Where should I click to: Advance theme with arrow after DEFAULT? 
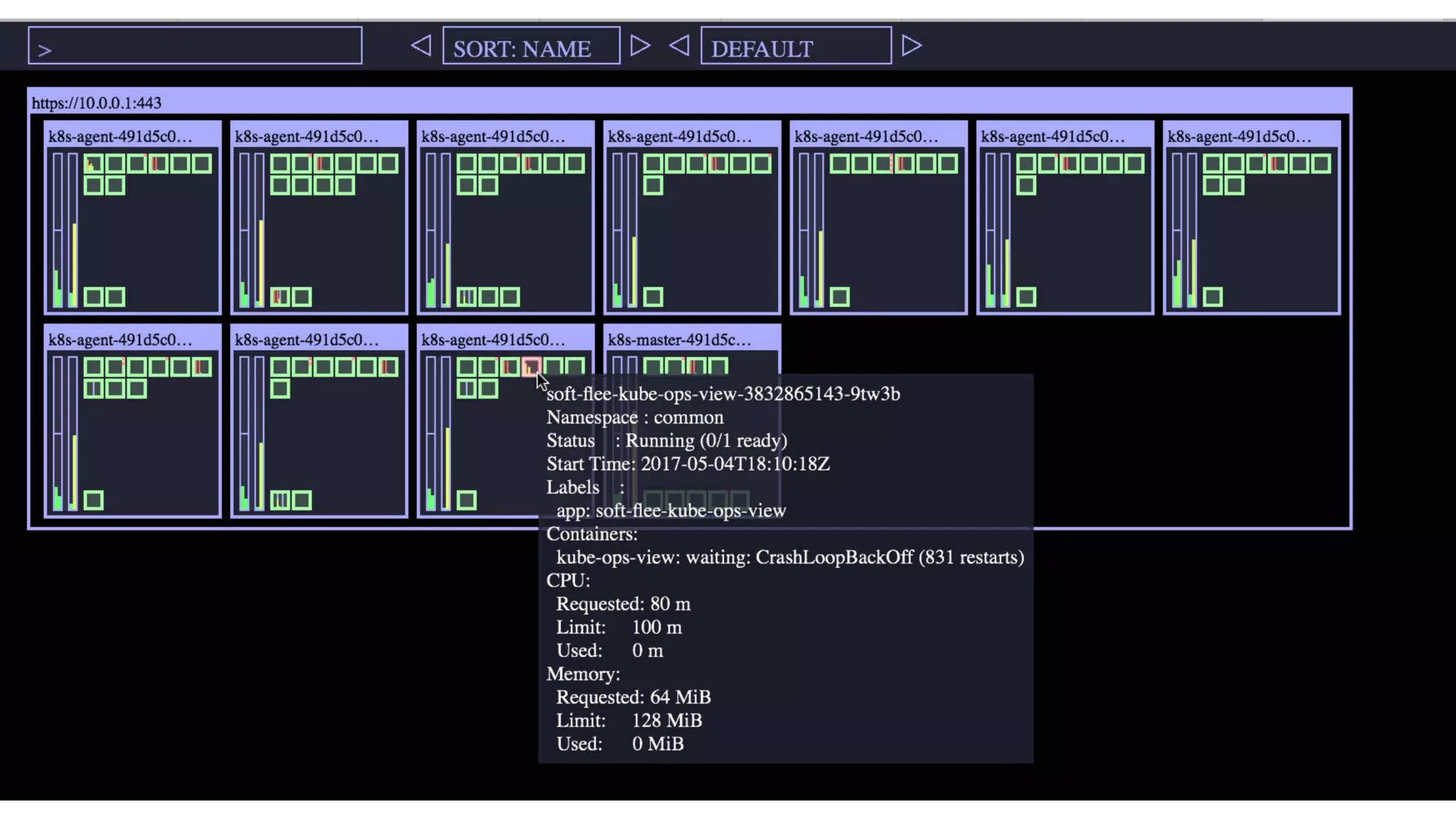point(911,46)
